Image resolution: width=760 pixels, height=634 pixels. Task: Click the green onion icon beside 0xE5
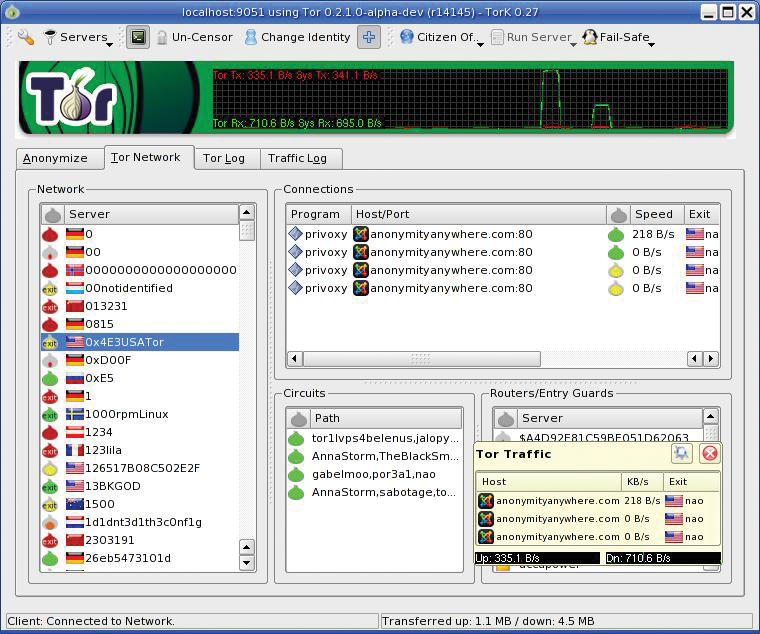point(50,379)
